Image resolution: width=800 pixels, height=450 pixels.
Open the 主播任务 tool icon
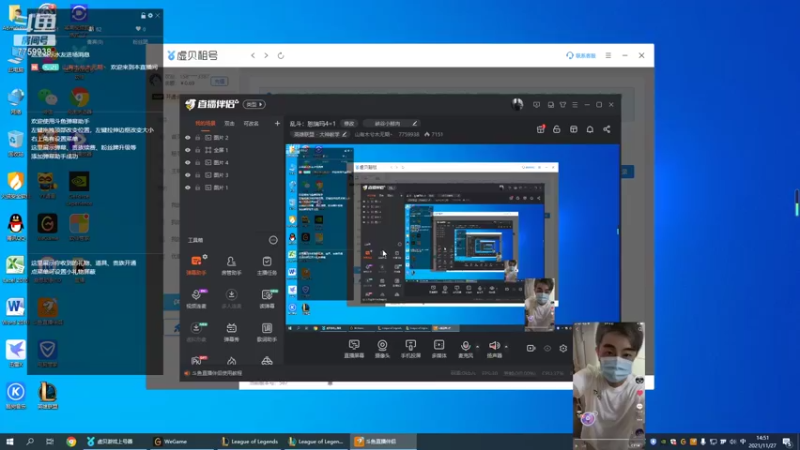coord(266,265)
